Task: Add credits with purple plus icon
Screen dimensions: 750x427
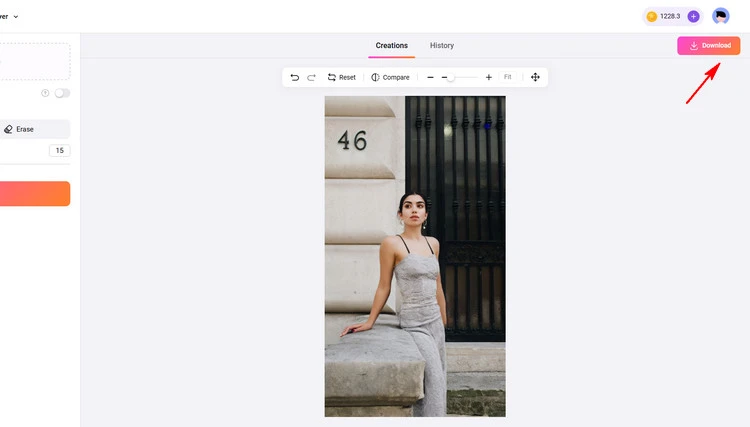Action: click(693, 16)
